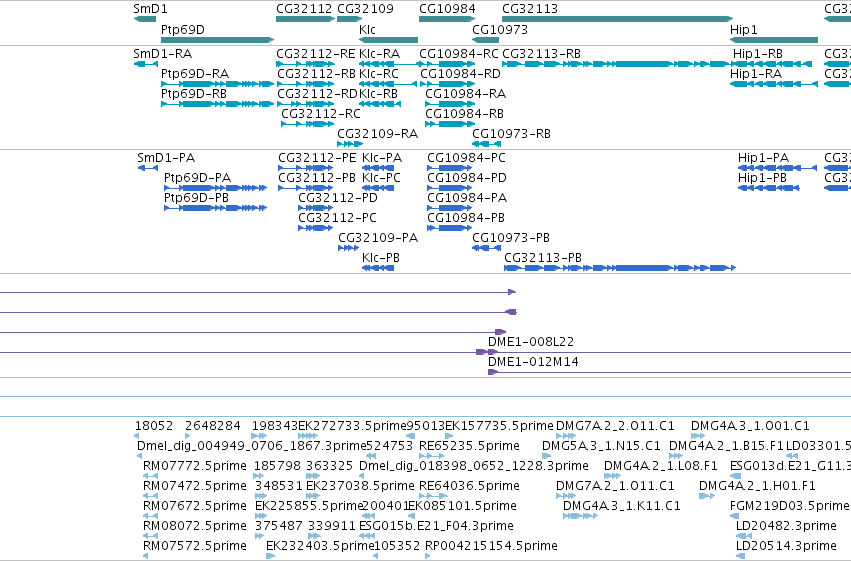Click protein Ptp69D-PA
This screenshot has width=851, height=561.
coord(197,178)
